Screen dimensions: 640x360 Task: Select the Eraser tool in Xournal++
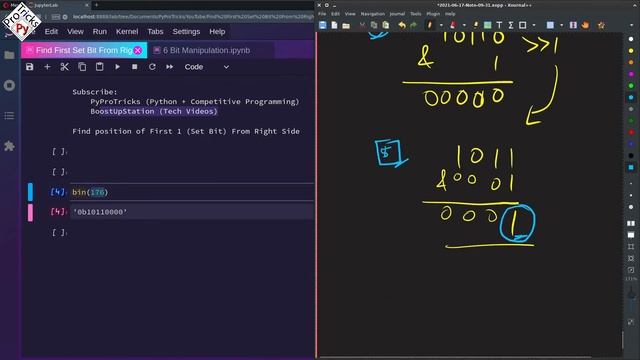tap(453, 25)
